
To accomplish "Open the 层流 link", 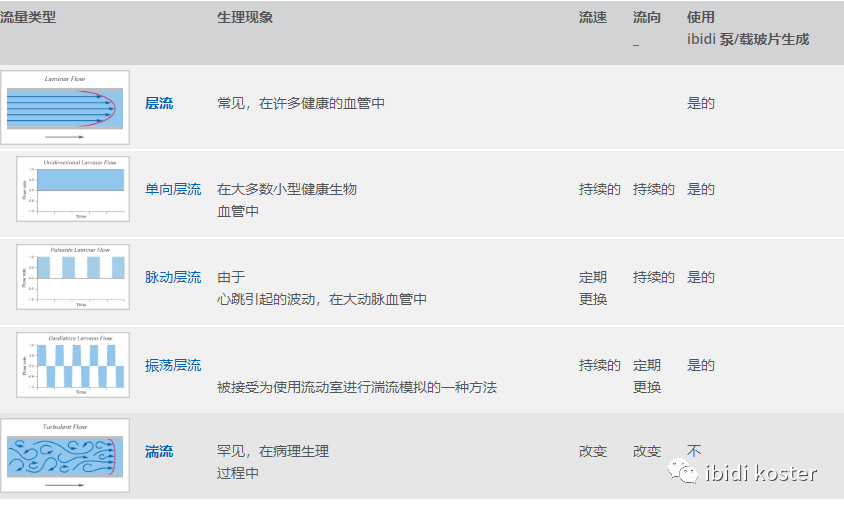I will (159, 103).
